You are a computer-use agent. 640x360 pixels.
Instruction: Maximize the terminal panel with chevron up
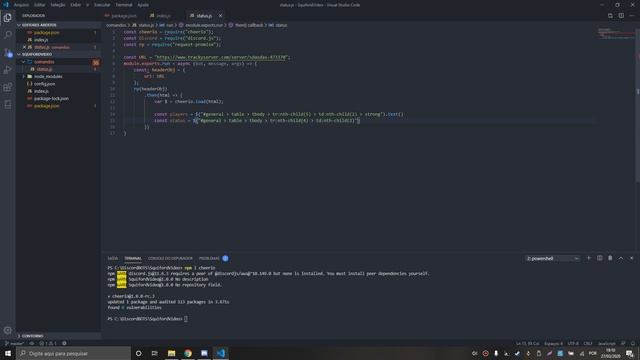(x=621, y=258)
